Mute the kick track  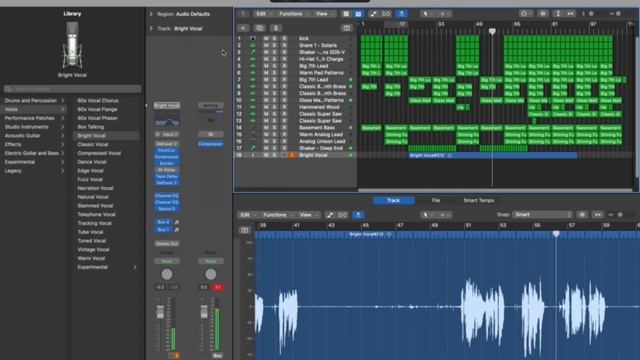click(266, 38)
